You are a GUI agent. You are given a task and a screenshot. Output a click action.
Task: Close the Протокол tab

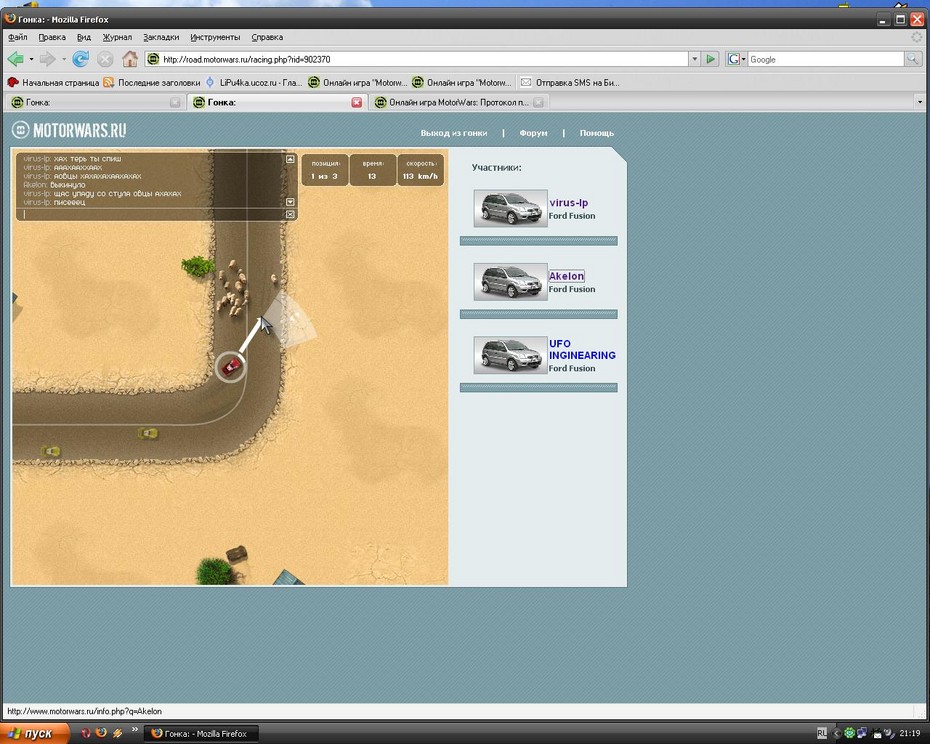[538, 103]
